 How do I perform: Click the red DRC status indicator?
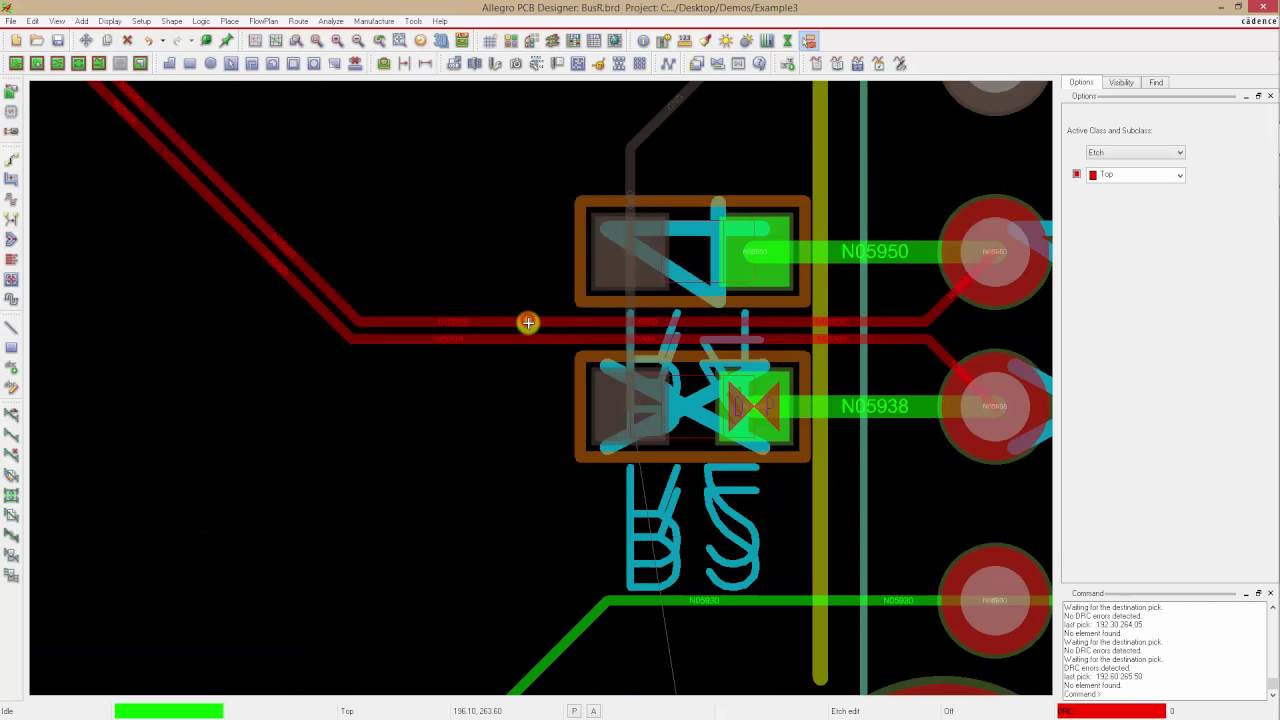pyautogui.click(x=1111, y=711)
